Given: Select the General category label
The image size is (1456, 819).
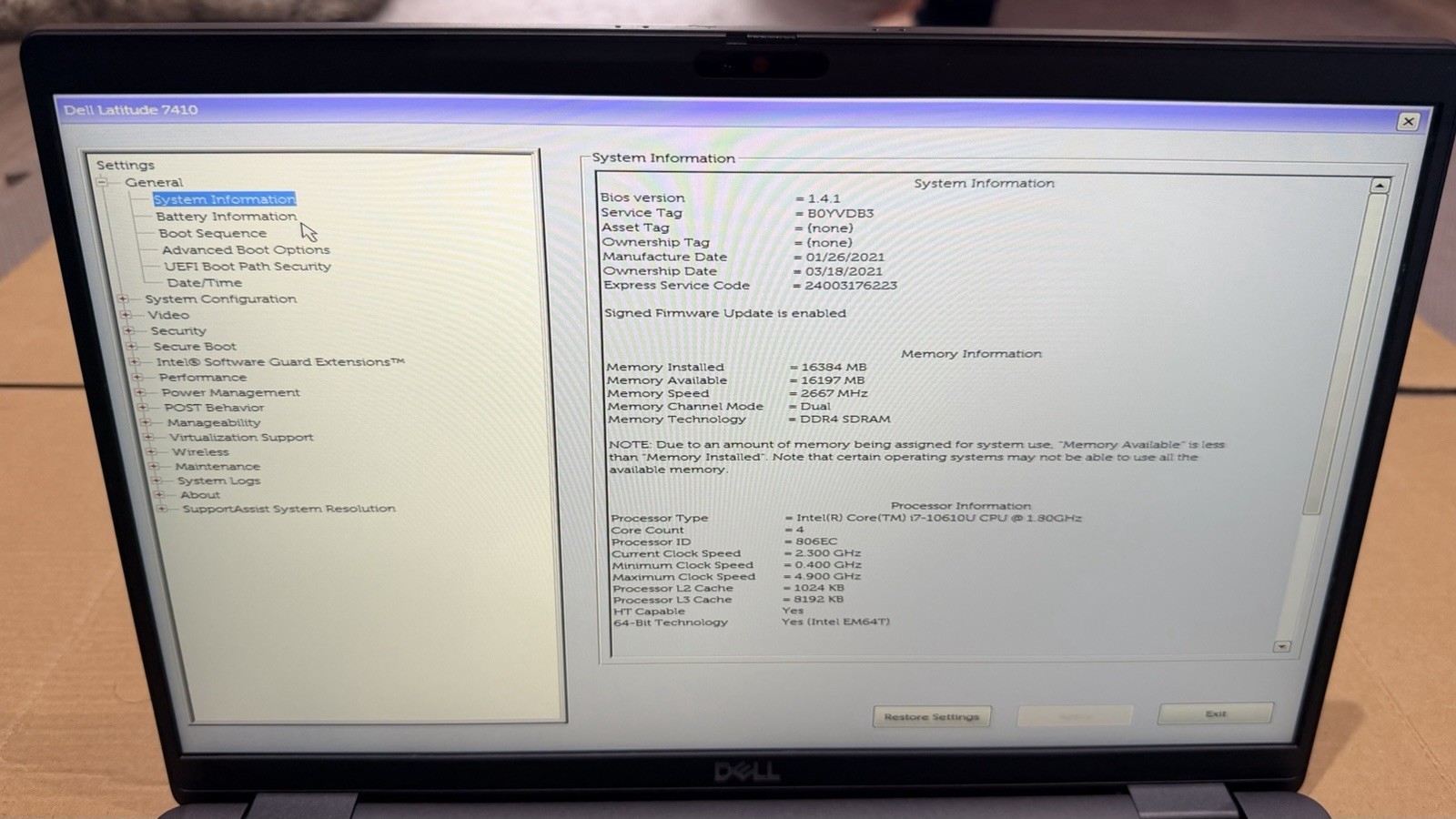Looking at the screenshot, I should [154, 182].
